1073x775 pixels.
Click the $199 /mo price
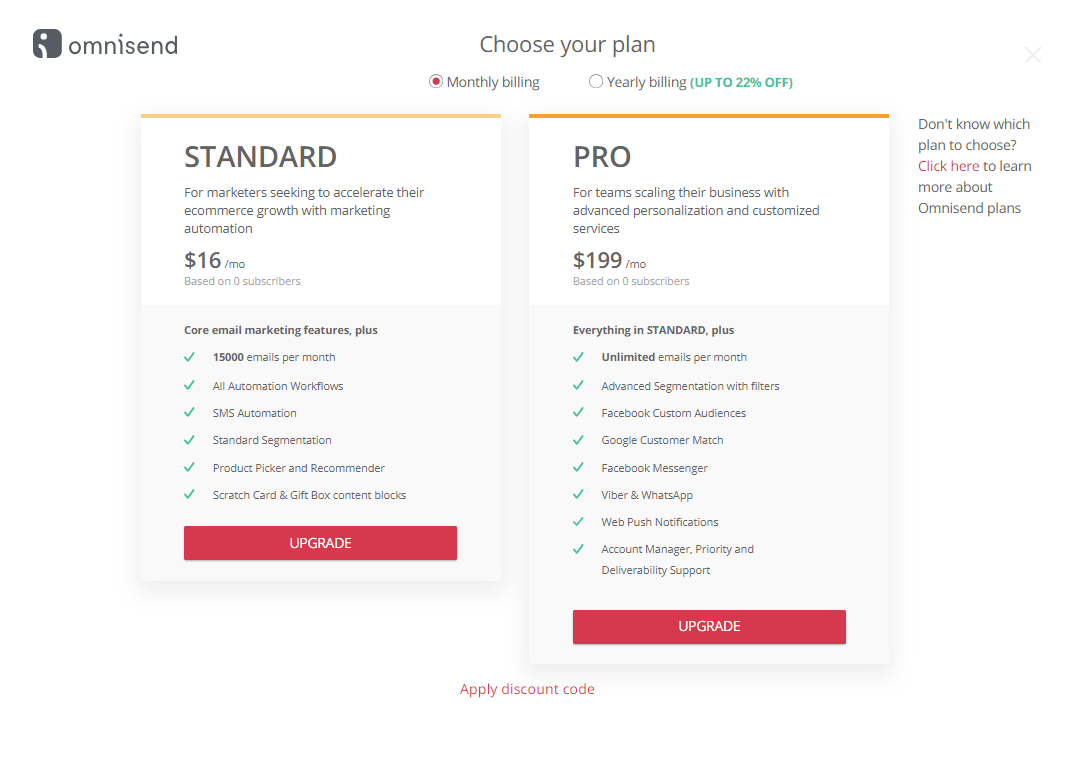(x=609, y=261)
